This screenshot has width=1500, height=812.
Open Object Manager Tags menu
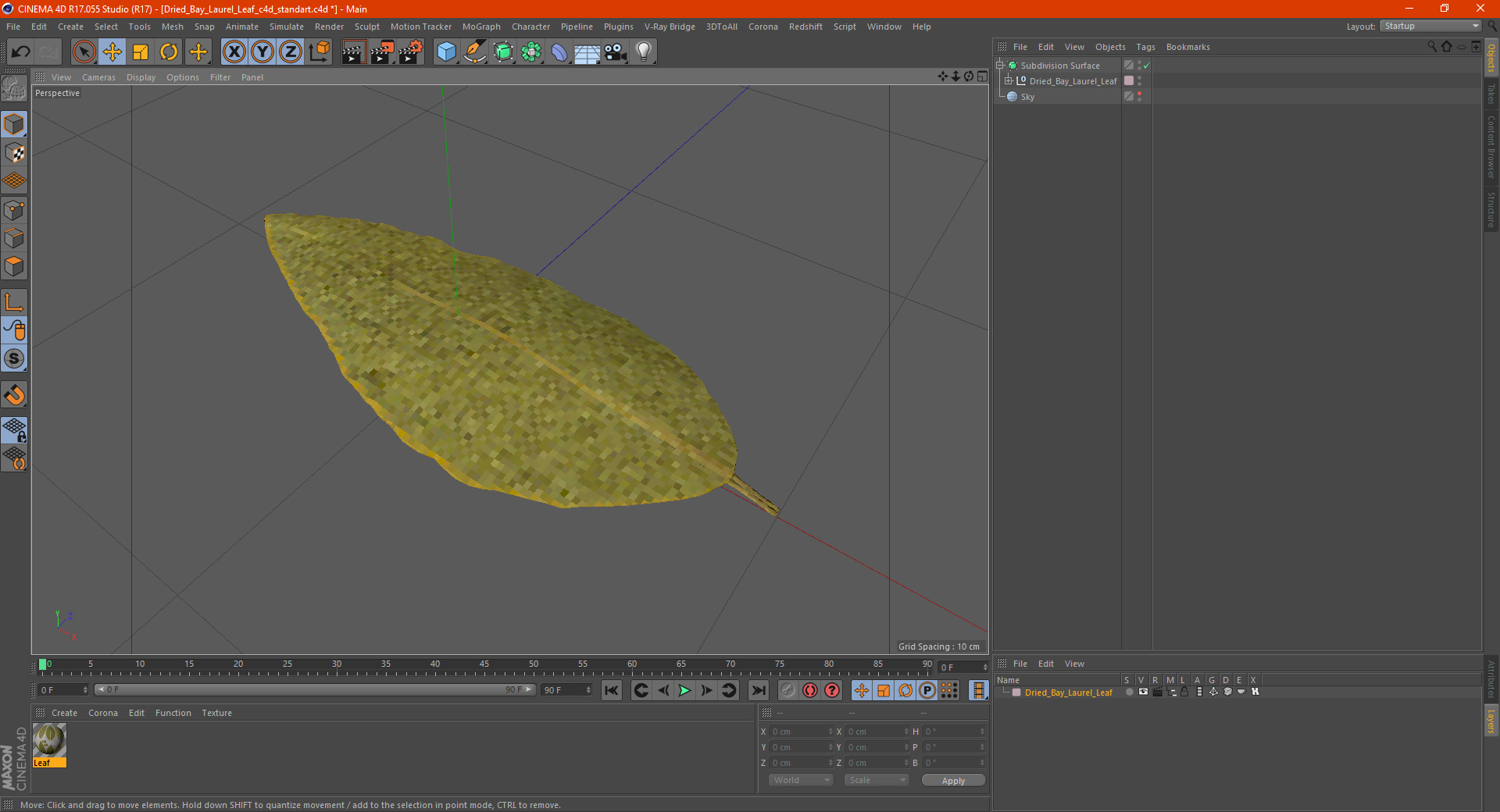coord(1145,47)
